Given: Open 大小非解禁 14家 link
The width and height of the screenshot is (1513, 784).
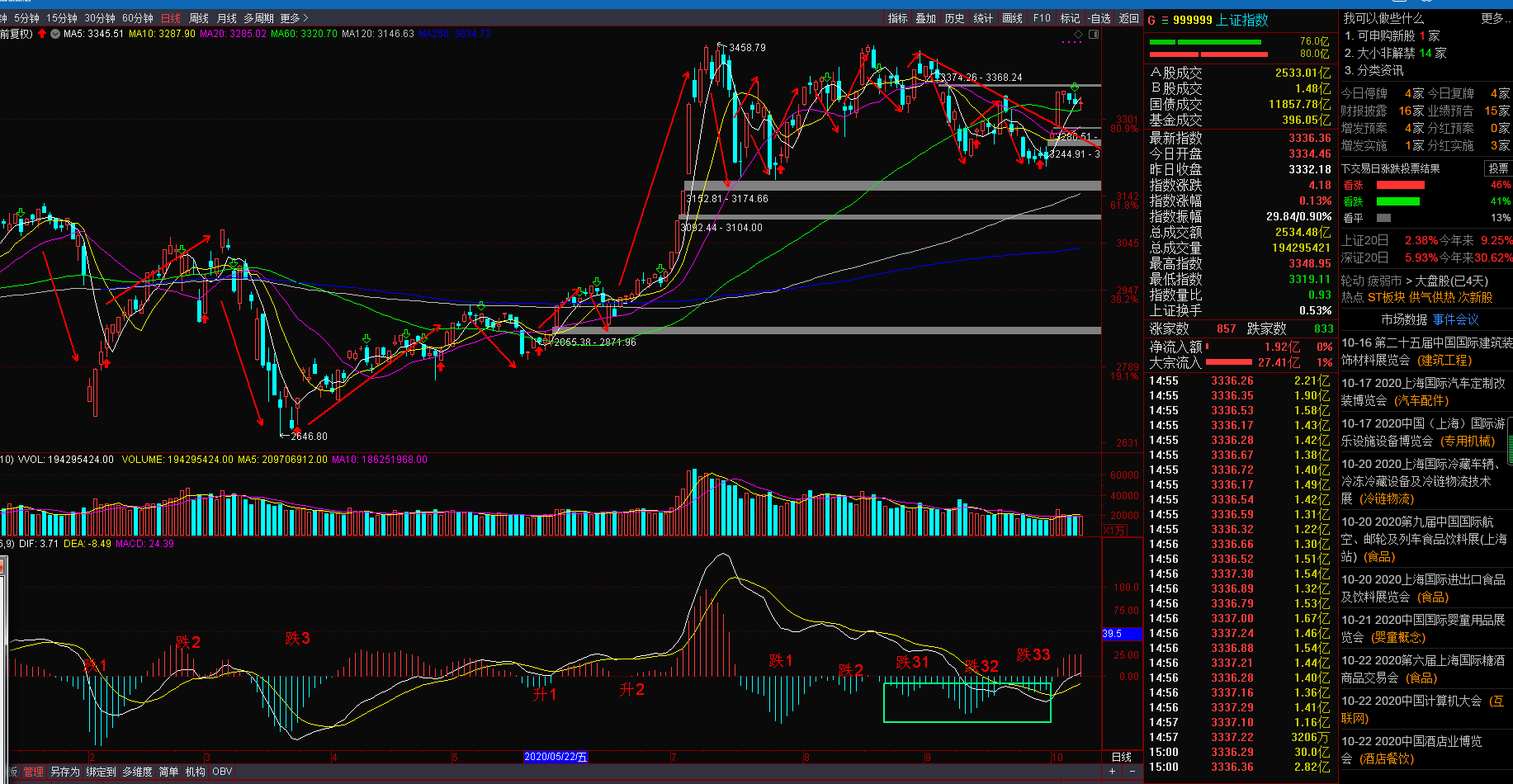Looking at the screenshot, I should coord(1402,53).
